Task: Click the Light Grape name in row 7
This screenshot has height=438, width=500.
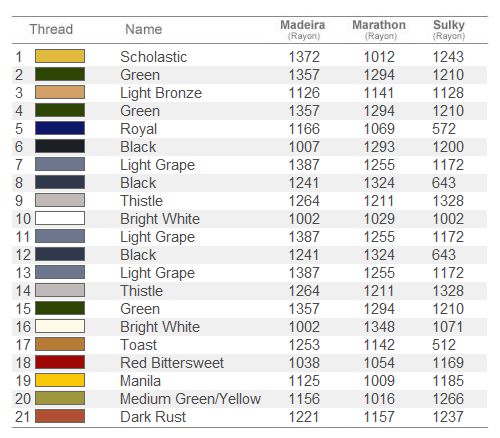Action: [158, 165]
